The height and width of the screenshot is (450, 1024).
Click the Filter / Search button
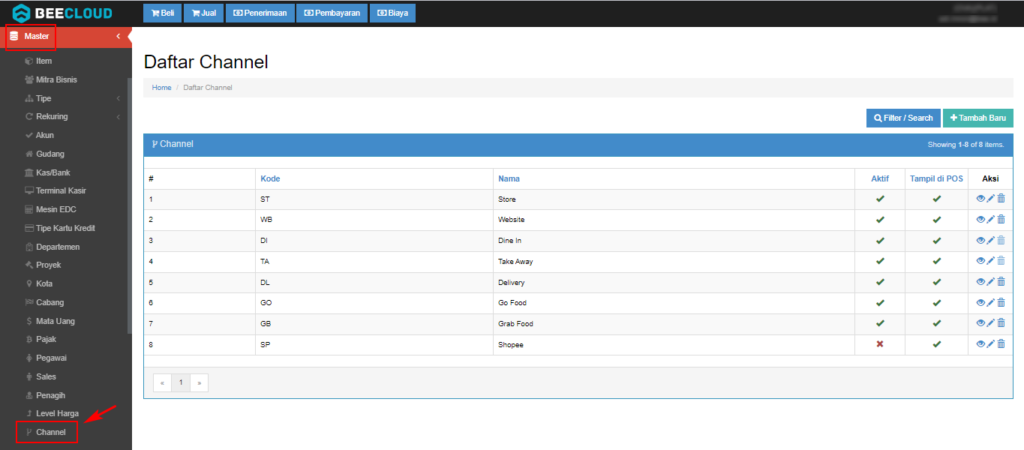903,118
